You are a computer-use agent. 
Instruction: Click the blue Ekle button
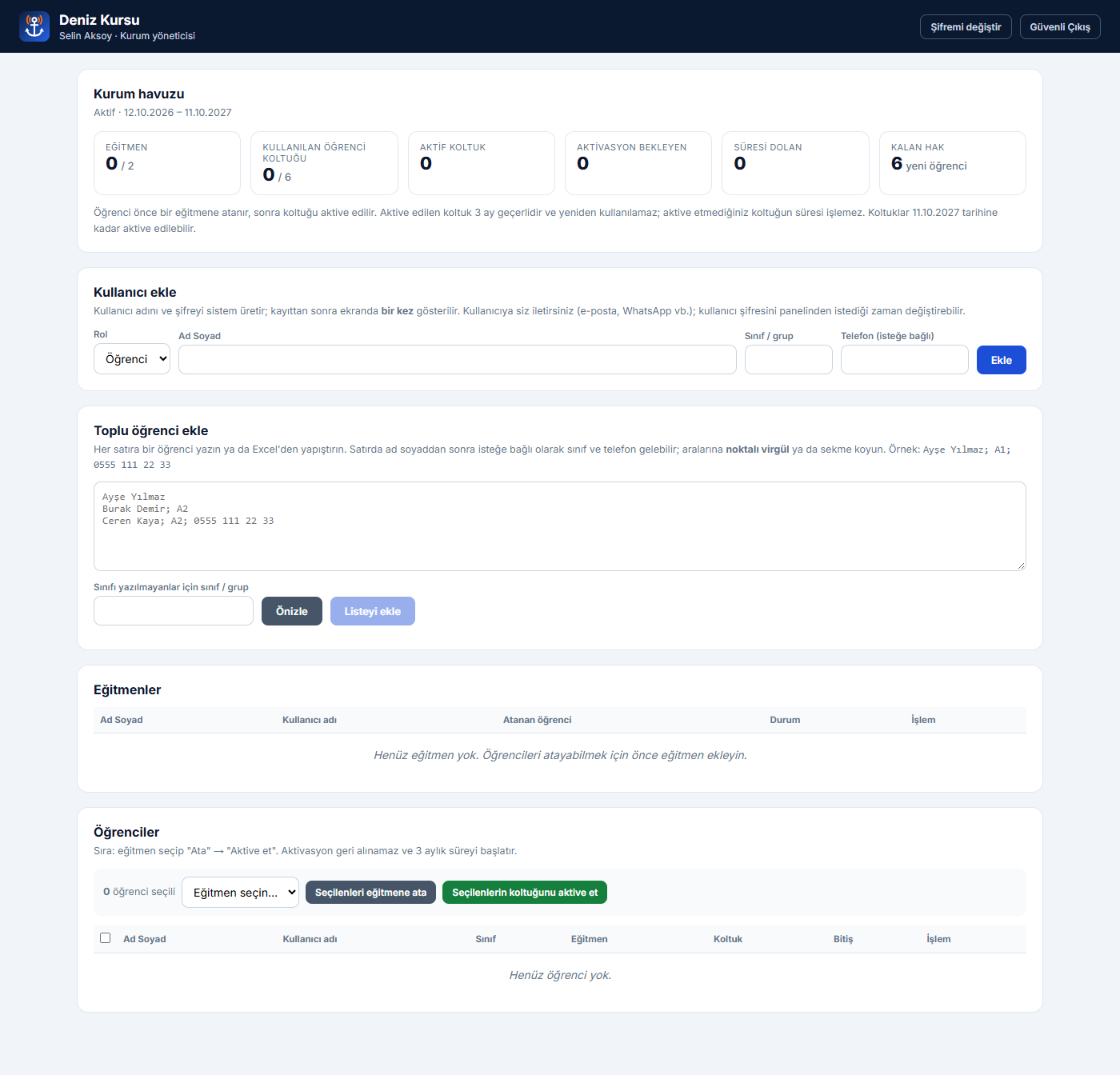[x=1002, y=360]
